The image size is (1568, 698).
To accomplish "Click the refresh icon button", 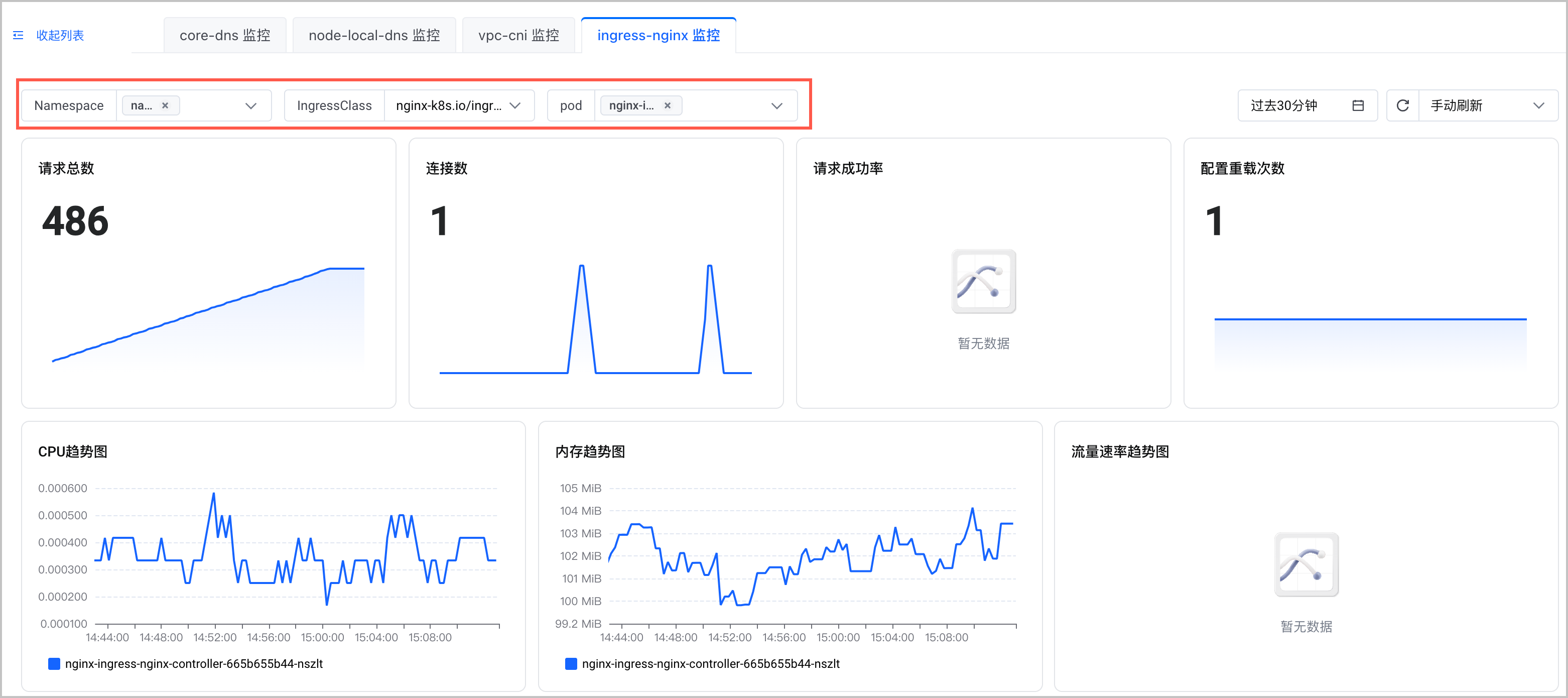I will pos(1402,105).
